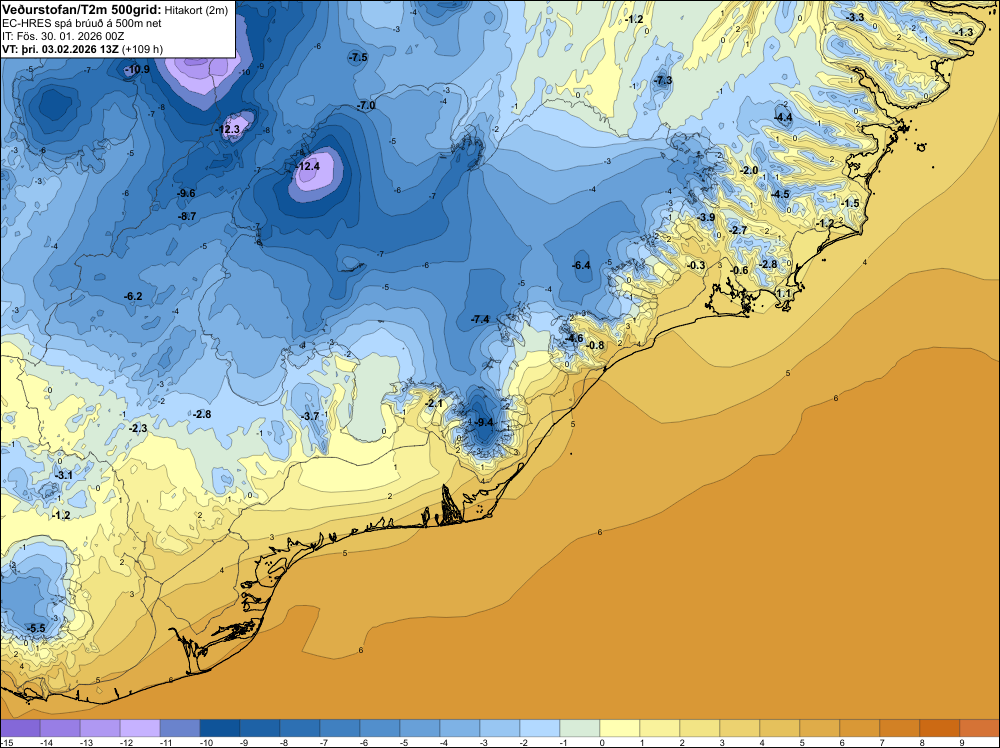
Task: Click the -8.7 temperature label
Action: [187, 216]
